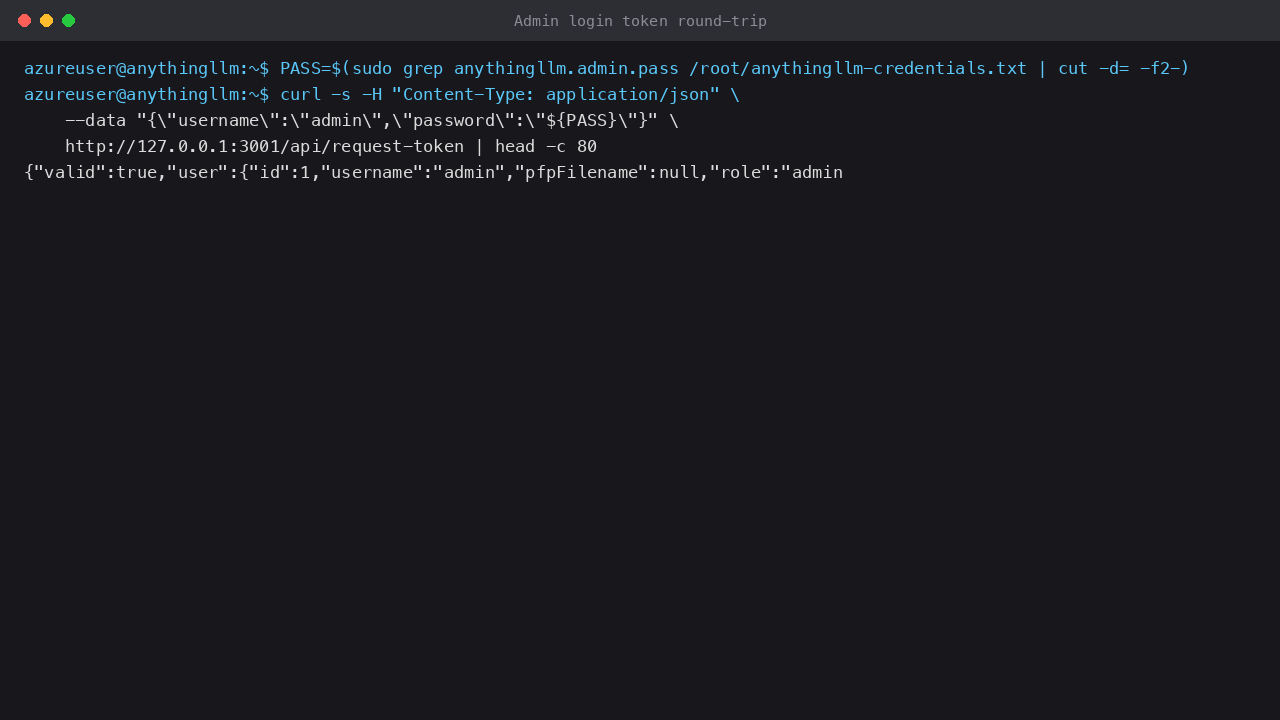Click the "Content-Type: application/json" header string
Image resolution: width=1280 pixels, height=720 pixels.
tap(556, 94)
